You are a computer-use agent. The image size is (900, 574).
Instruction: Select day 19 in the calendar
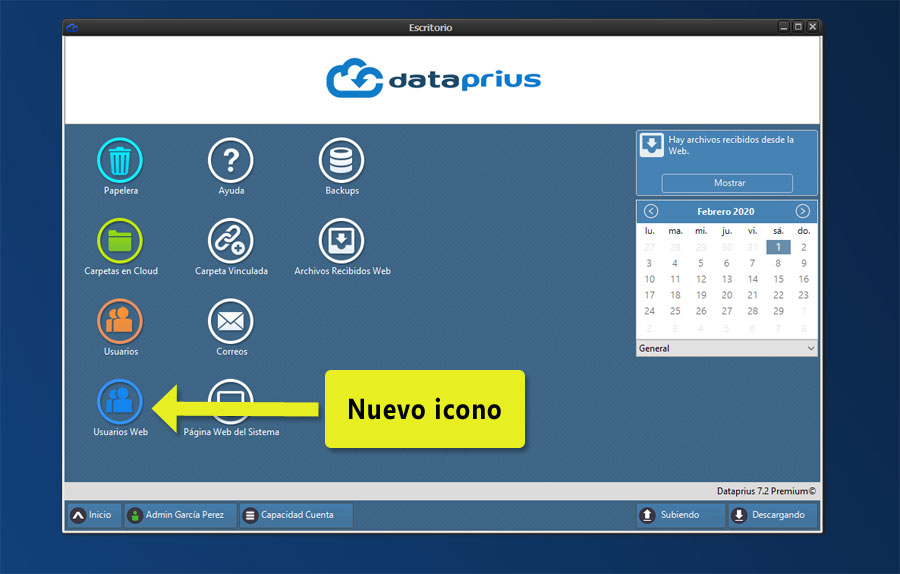[701, 295]
